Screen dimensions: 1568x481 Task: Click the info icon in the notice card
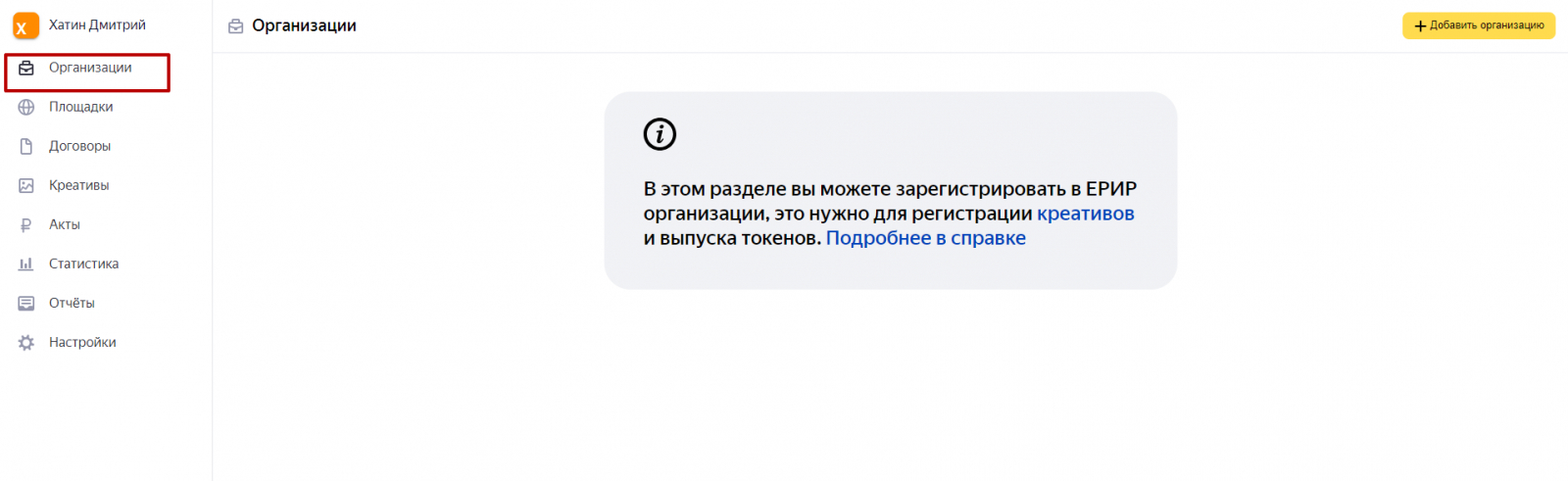[x=660, y=134]
